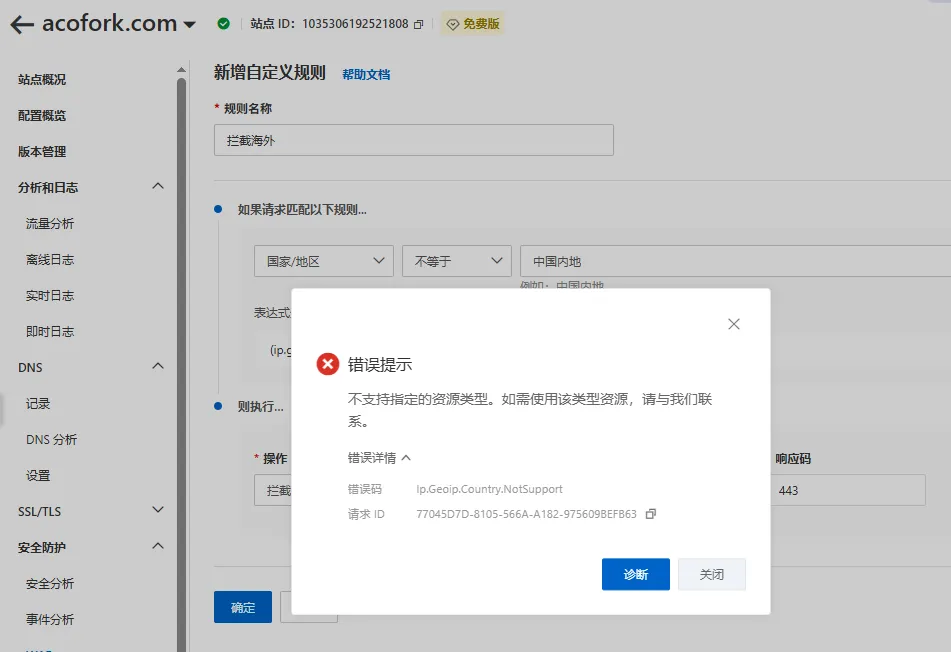Click the 确定 button
Screen dimensions: 951x652
click(x=243, y=607)
